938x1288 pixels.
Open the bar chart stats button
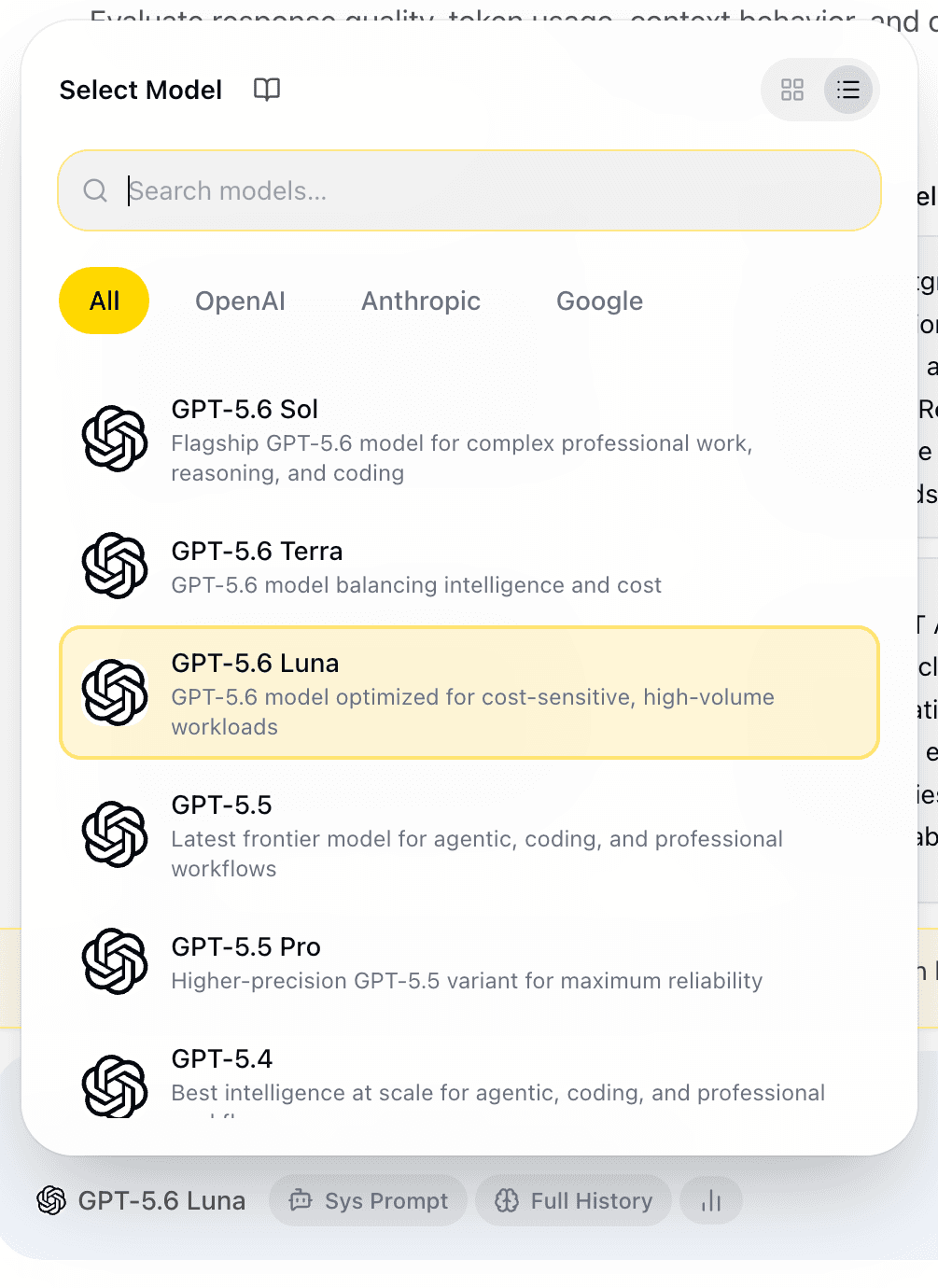(711, 1200)
